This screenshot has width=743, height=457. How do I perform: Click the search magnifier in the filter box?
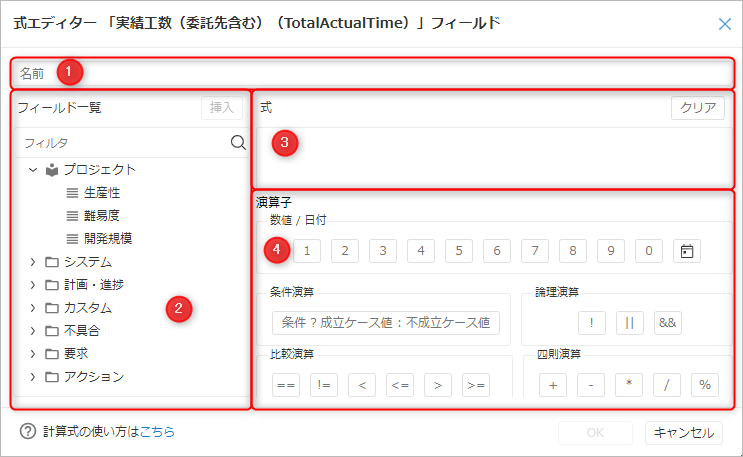[238, 142]
